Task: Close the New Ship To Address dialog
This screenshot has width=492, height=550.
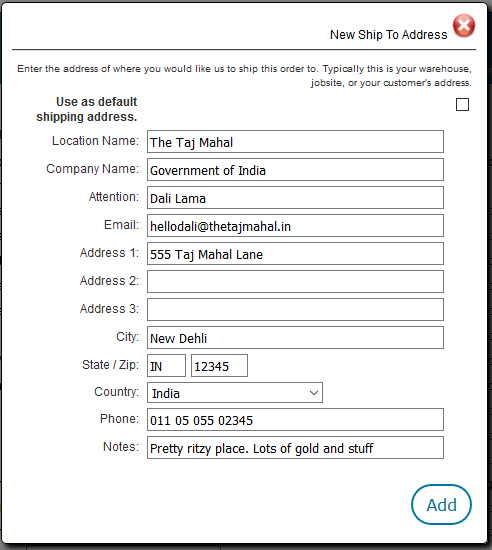Action: click(x=464, y=26)
